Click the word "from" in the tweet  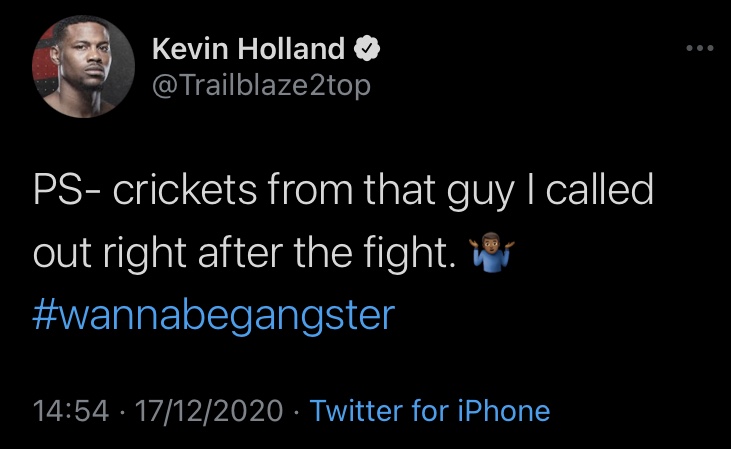pos(310,188)
